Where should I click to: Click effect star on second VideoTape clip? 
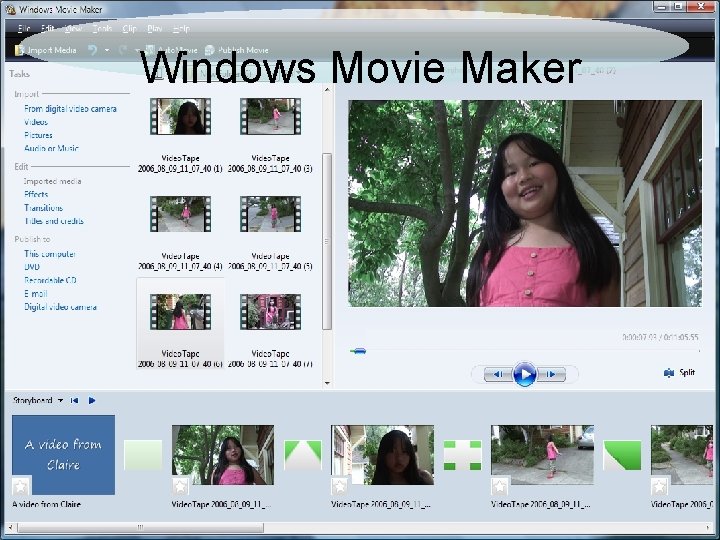coord(340,486)
